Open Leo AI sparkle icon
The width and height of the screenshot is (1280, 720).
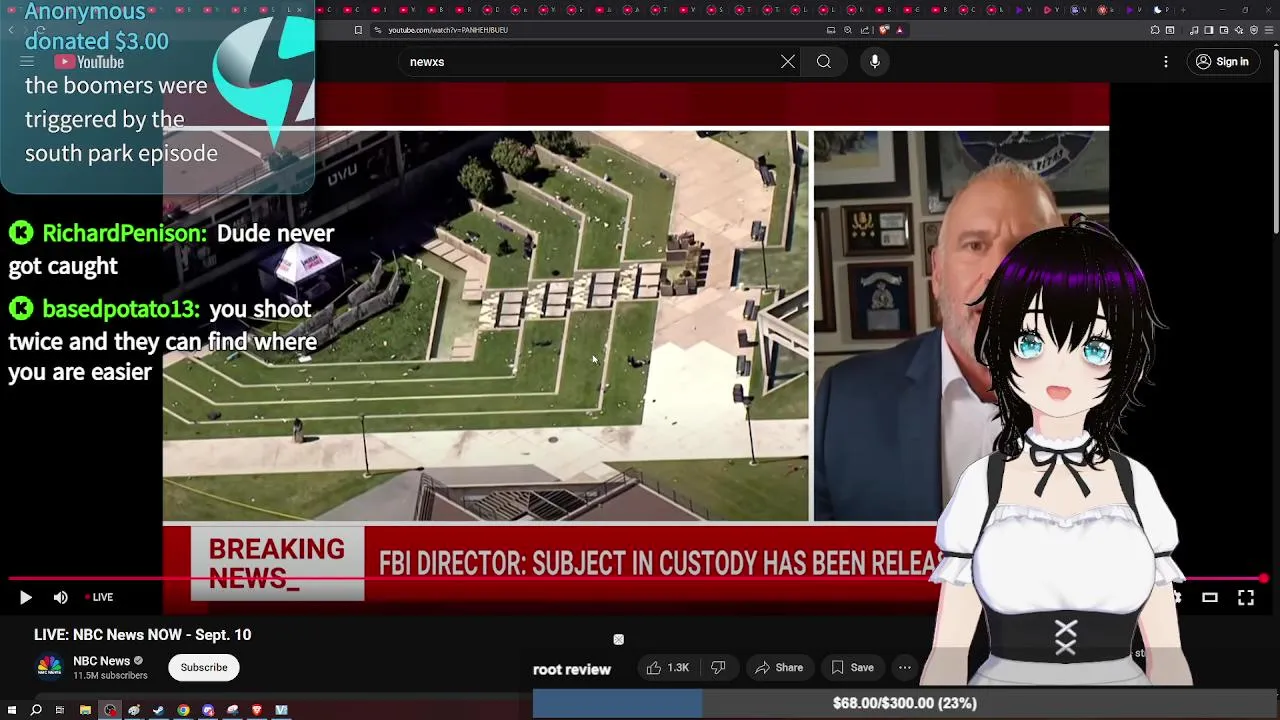pos(1239,30)
